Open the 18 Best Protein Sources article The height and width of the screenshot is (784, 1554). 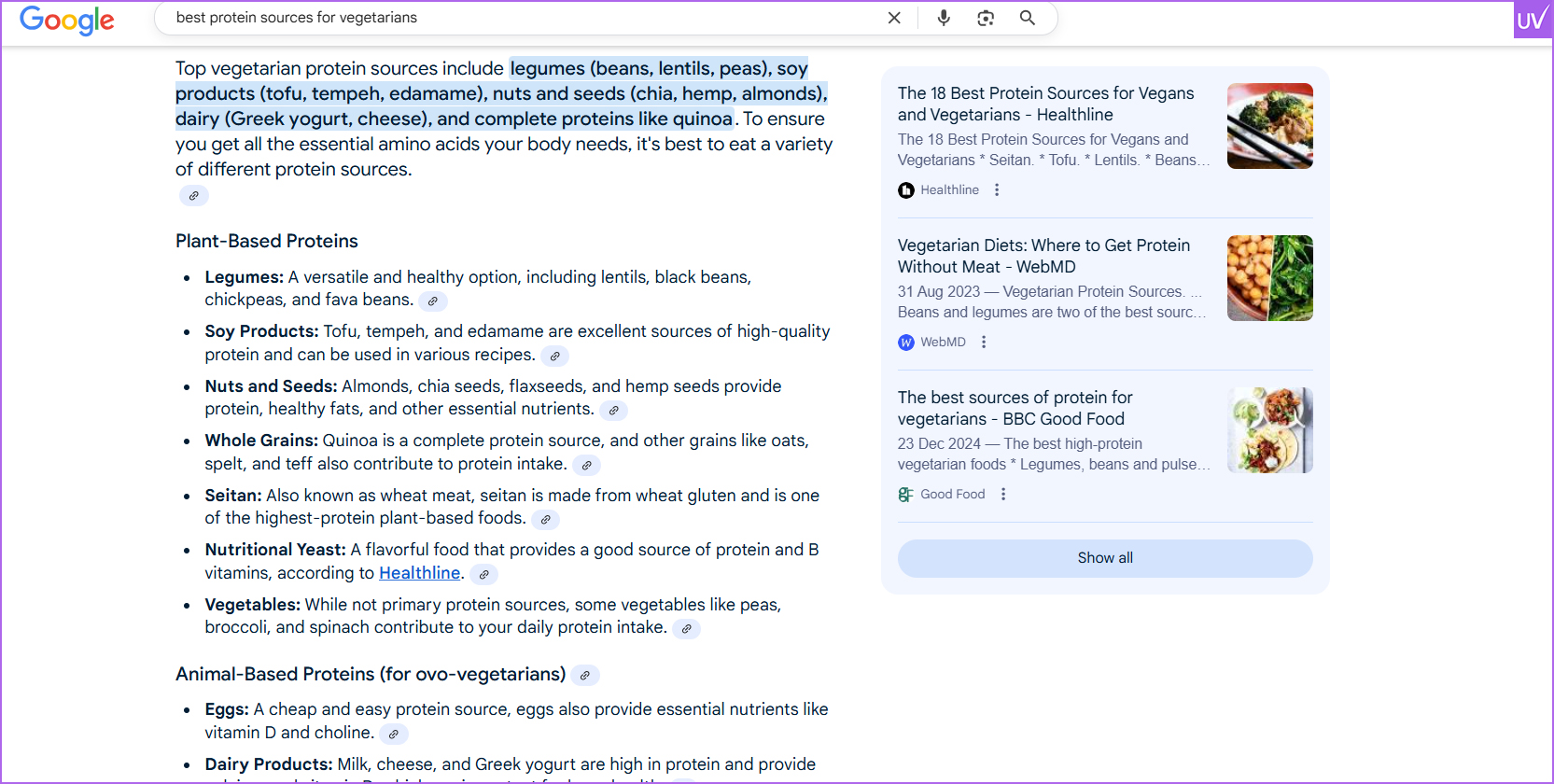[x=1045, y=104]
